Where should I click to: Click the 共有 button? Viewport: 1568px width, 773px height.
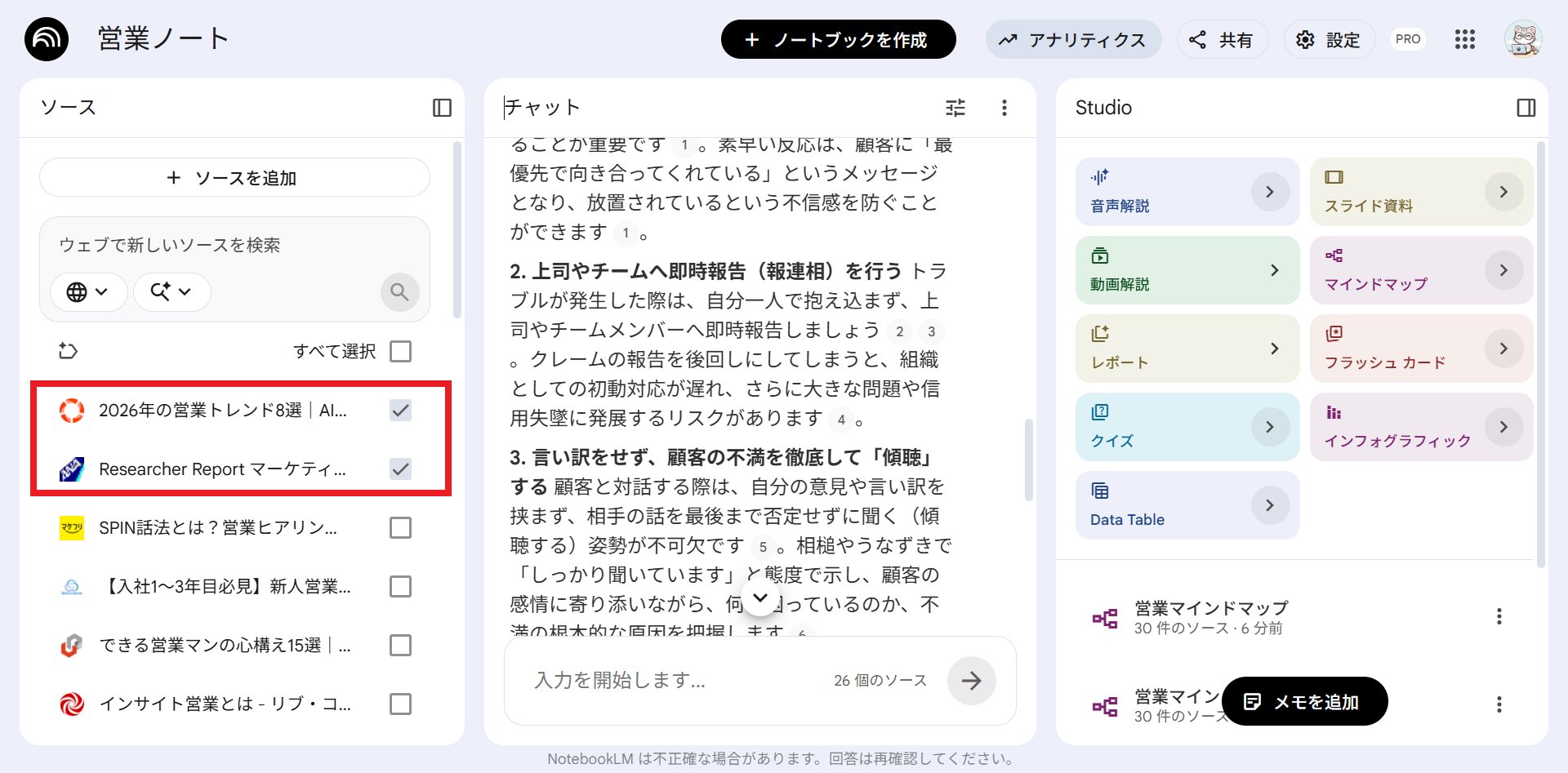coord(1222,39)
